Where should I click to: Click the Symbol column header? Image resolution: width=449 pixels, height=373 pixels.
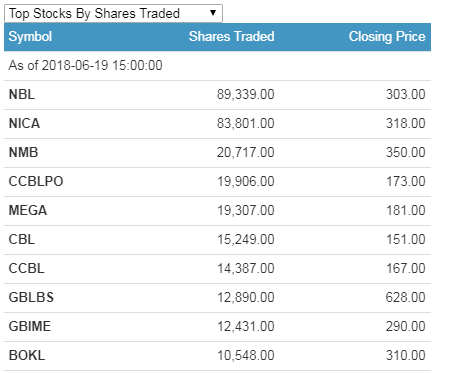(30, 36)
